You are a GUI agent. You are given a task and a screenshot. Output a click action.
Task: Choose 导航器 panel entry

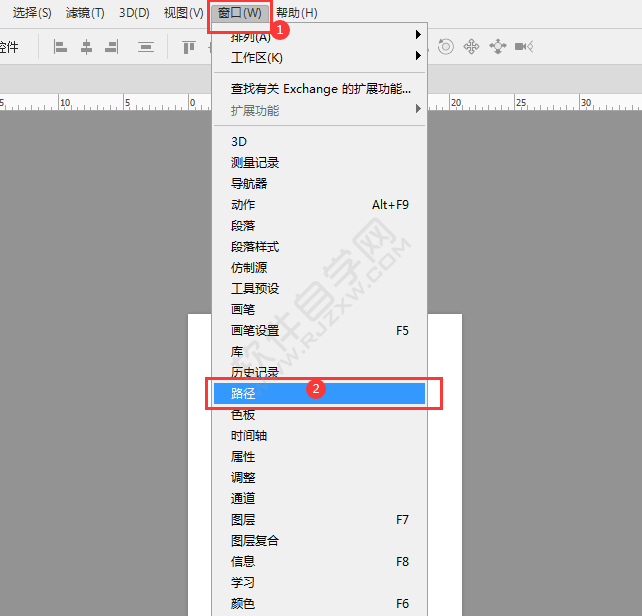tap(319, 183)
